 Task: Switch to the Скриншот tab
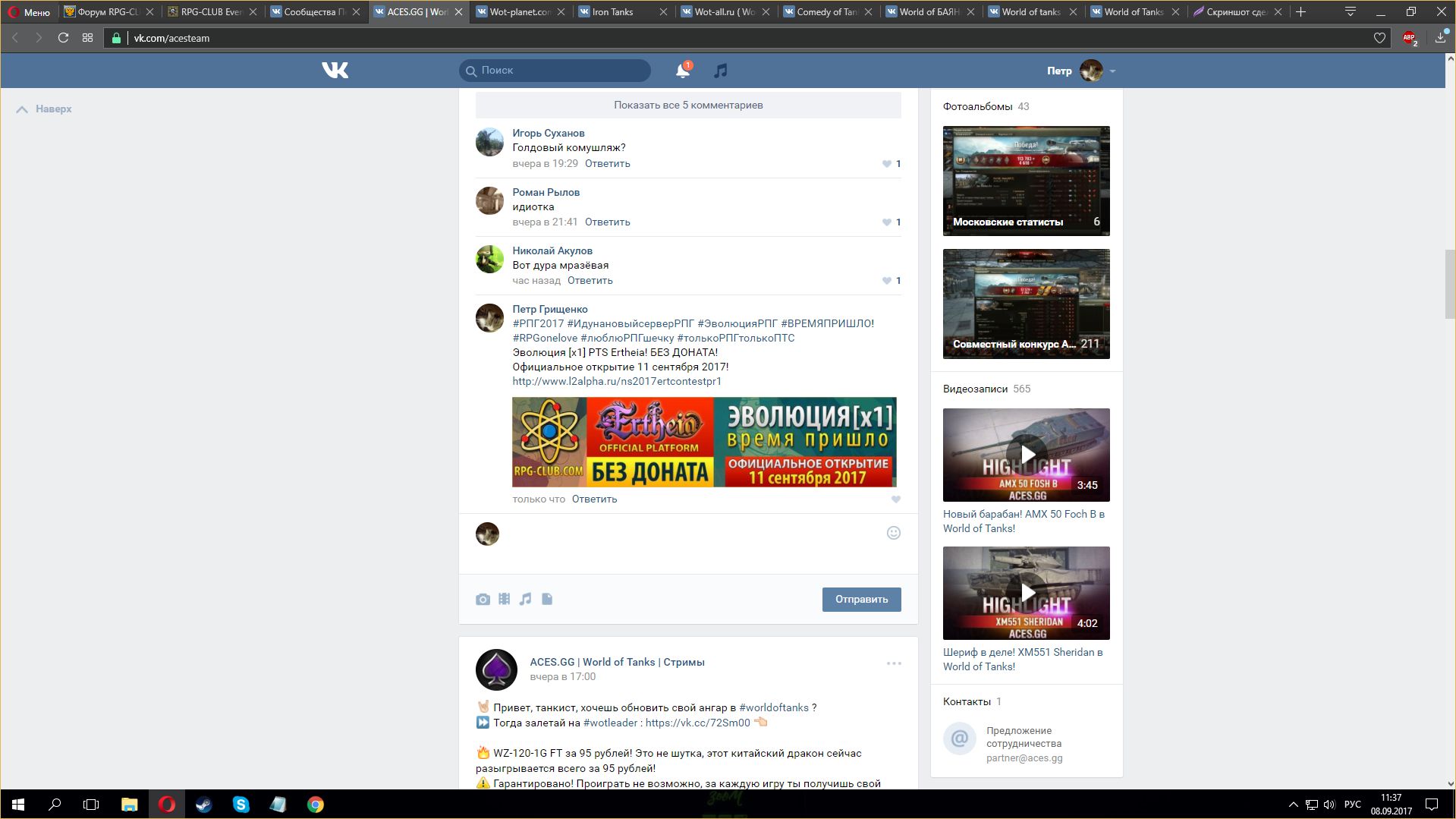[1237, 12]
